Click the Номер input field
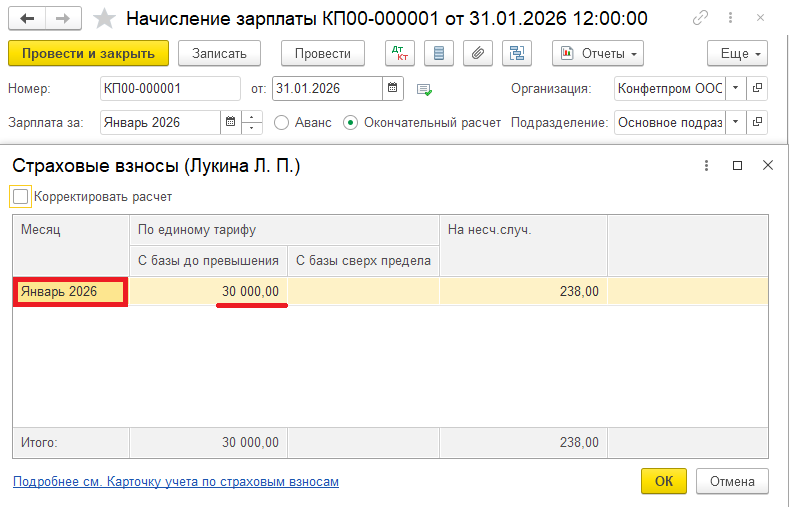Screen dimensions: 789x507 click(170, 88)
